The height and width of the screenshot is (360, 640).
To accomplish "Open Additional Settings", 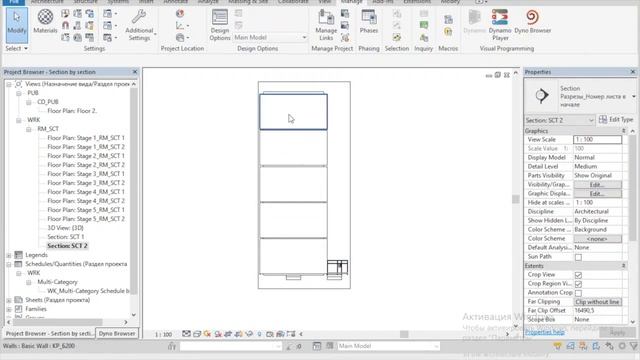I will click(139, 25).
